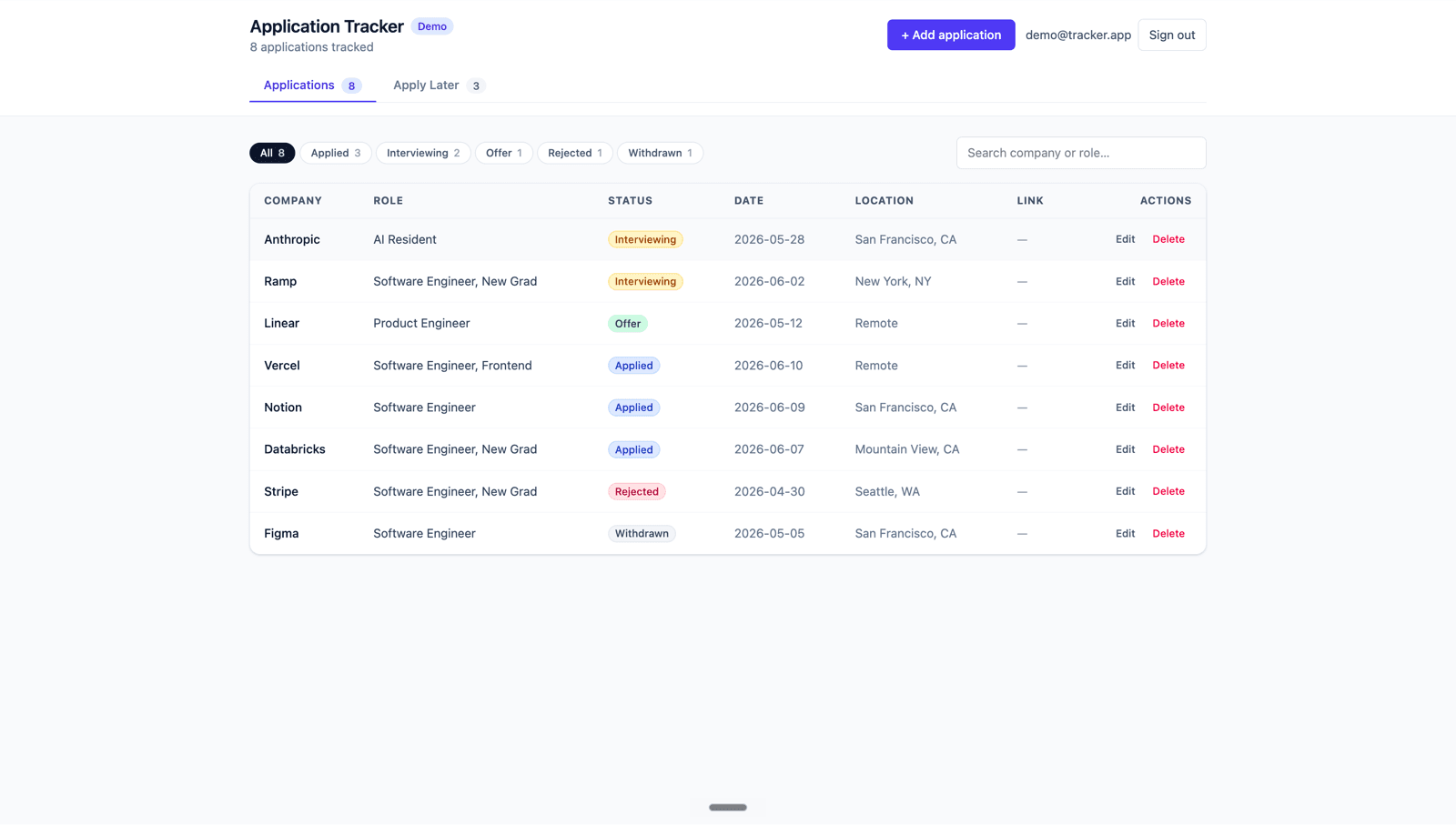The width and height of the screenshot is (1456, 825).
Task: Click the Linear company name
Action: pos(281,323)
